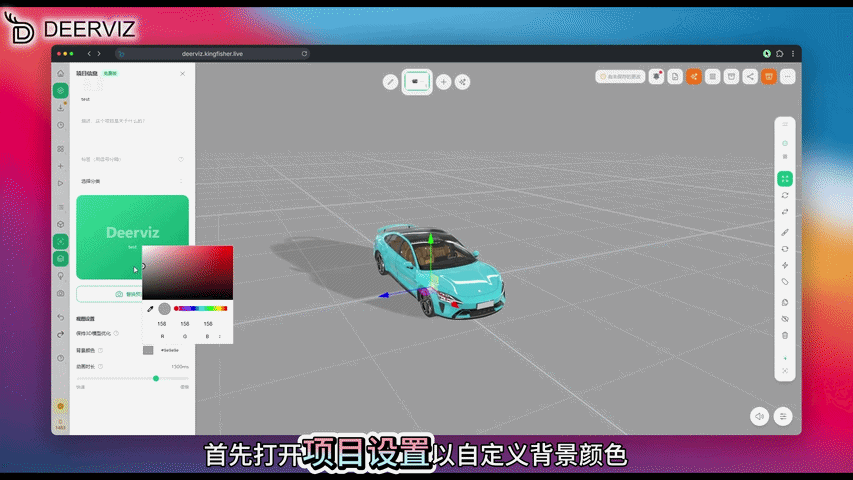
Task: Click the browser reload button
Action: click(x=305, y=54)
